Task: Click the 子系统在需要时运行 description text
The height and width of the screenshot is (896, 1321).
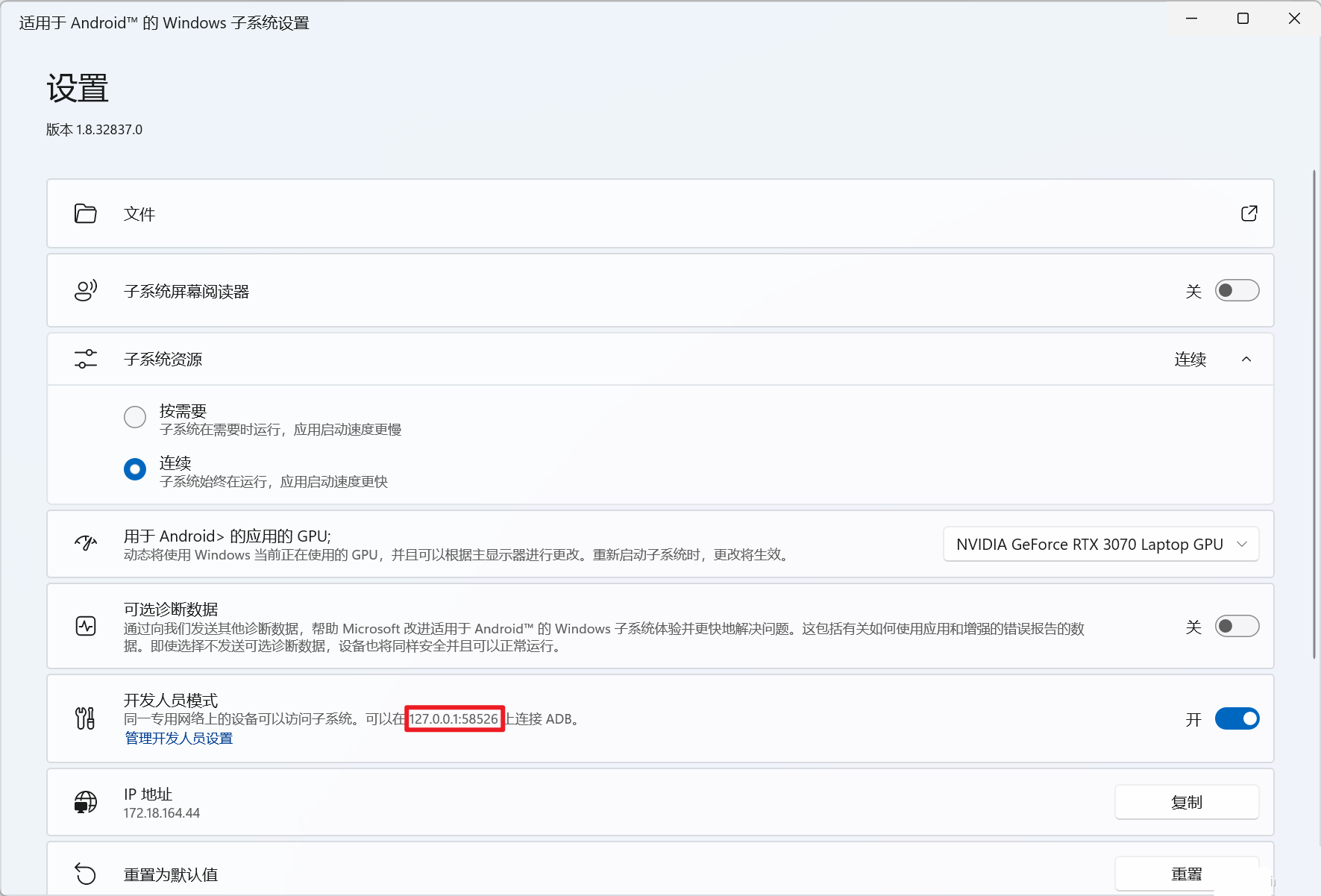Action: [280, 430]
